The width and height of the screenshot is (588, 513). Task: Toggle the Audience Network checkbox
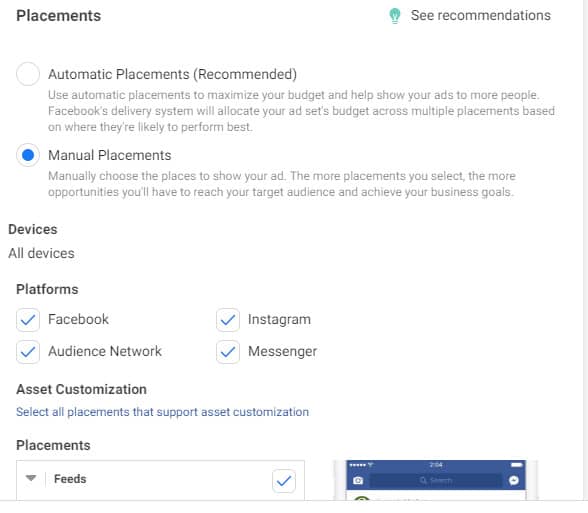(28, 352)
